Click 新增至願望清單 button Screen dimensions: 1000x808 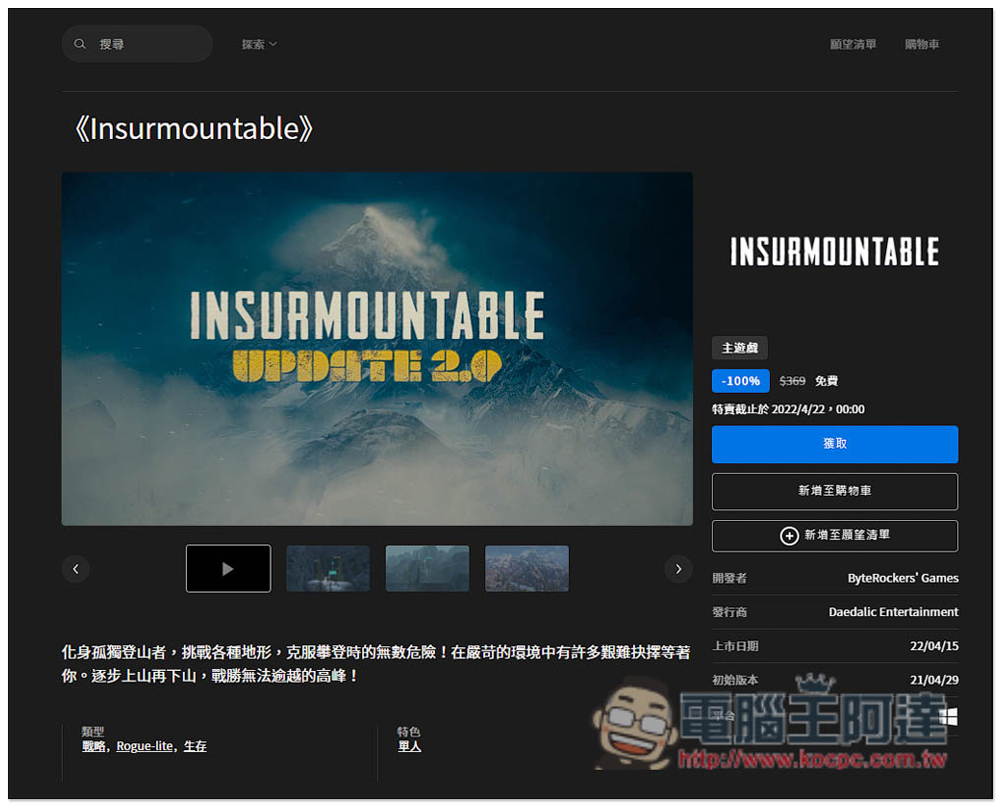[x=835, y=536]
